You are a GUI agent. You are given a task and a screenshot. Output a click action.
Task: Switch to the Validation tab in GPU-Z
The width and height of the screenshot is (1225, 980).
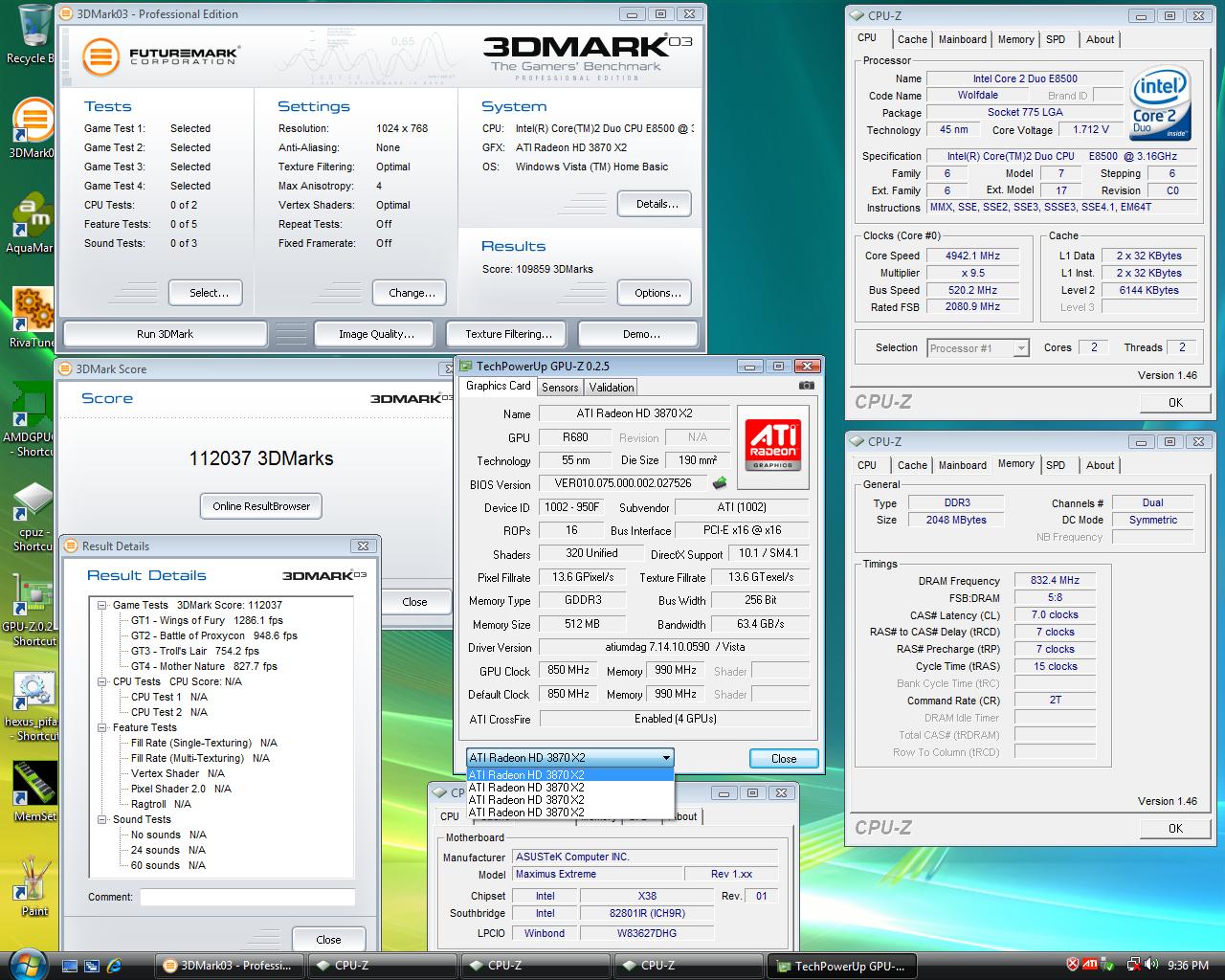pos(611,388)
